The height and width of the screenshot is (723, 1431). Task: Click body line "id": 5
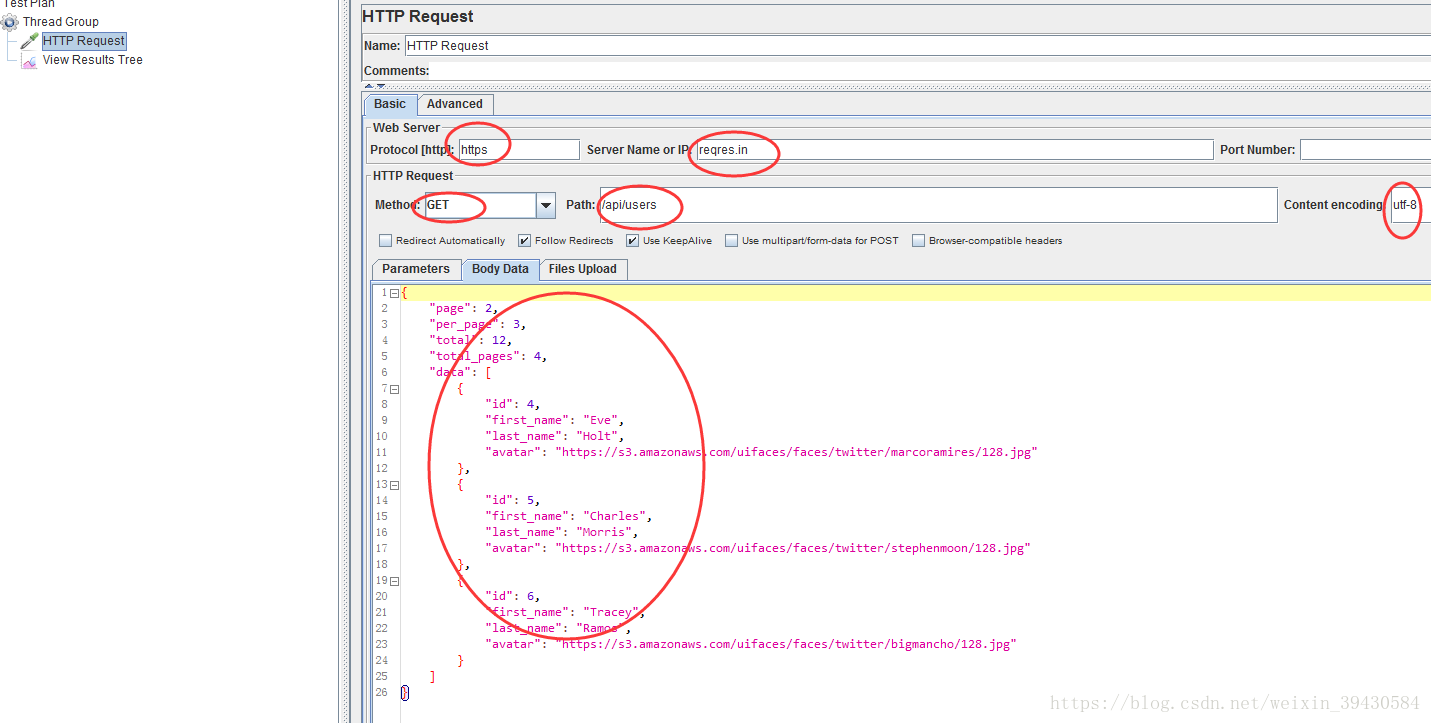(x=512, y=501)
